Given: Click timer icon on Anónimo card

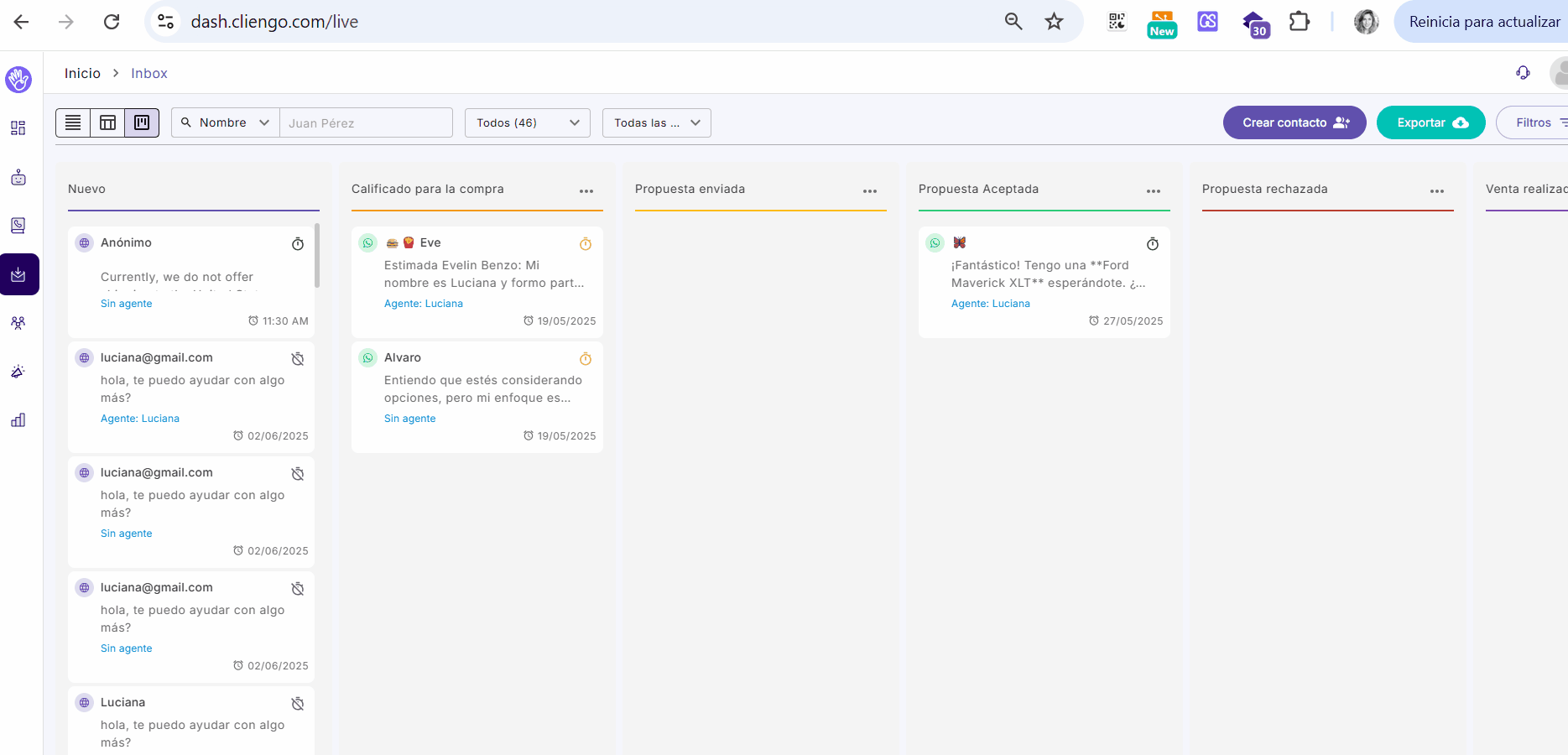Looking at the screenshot, I should 298,244.
